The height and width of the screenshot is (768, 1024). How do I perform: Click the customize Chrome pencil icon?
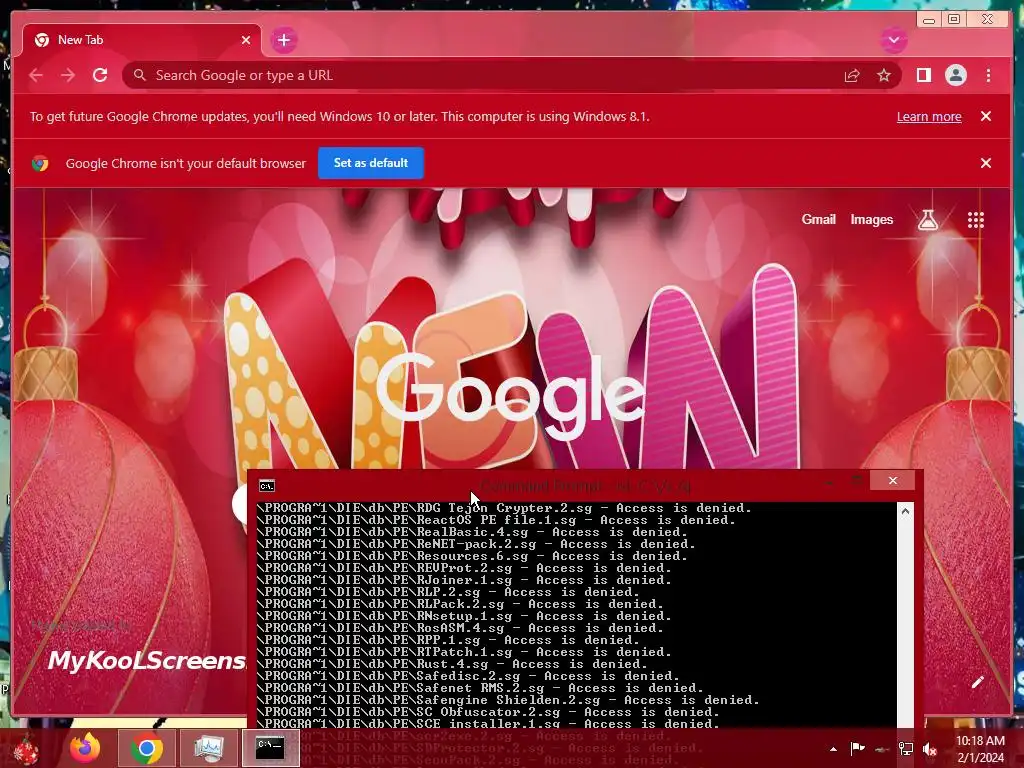977,682
